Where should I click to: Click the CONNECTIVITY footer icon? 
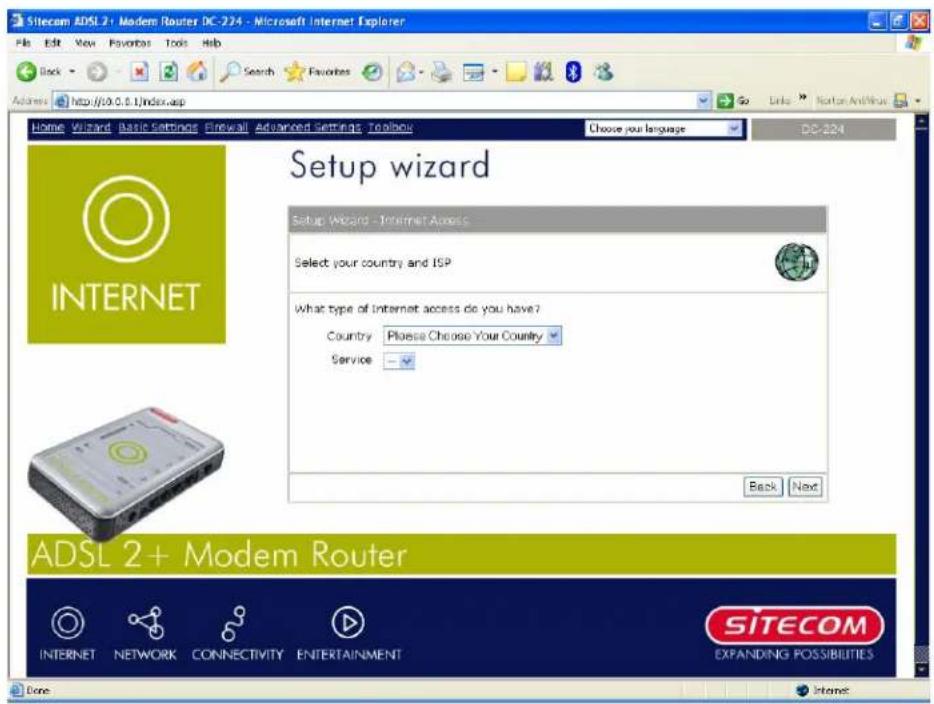click(x=237, y=633)
